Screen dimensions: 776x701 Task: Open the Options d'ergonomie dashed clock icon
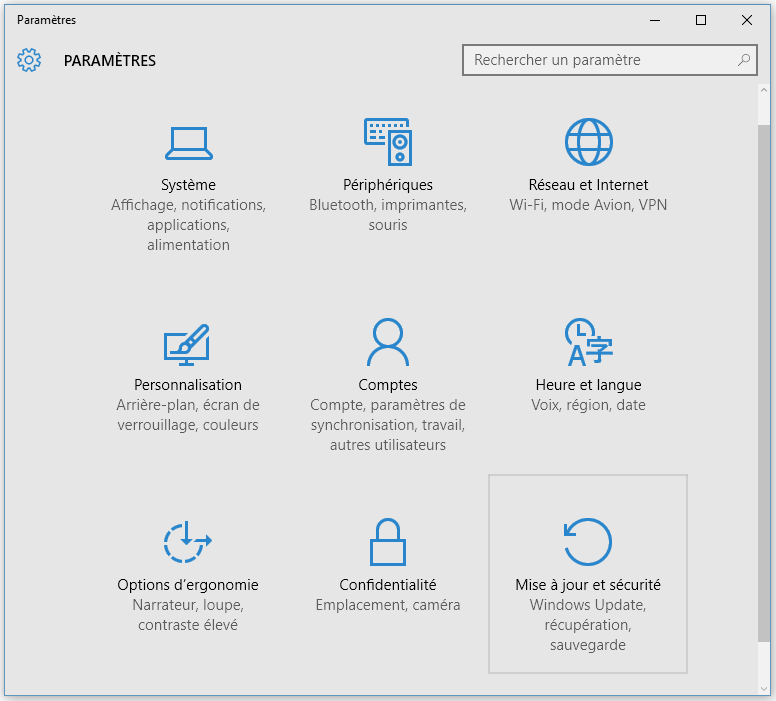[x=187, y=542]
